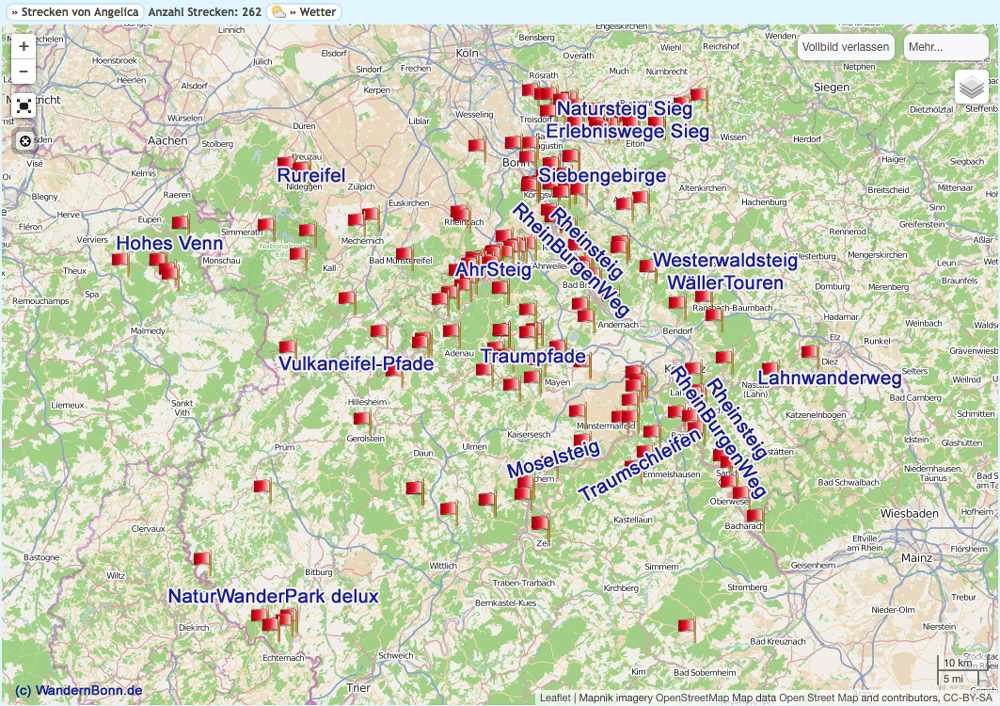The height and width of the screenshot is (706, 1000).
Task: Click the NaturWanderPark delux label
Action: click(273, 597)
